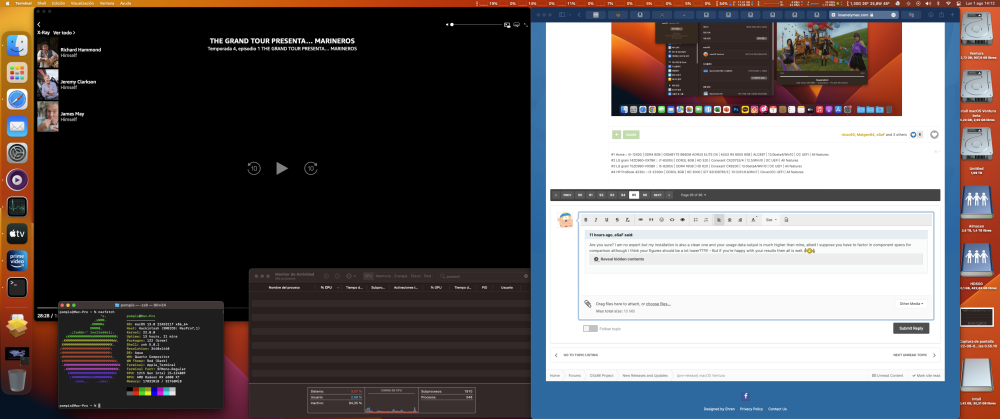
Task: Click the Quote button under the post
Action: (x=631, y=135)
